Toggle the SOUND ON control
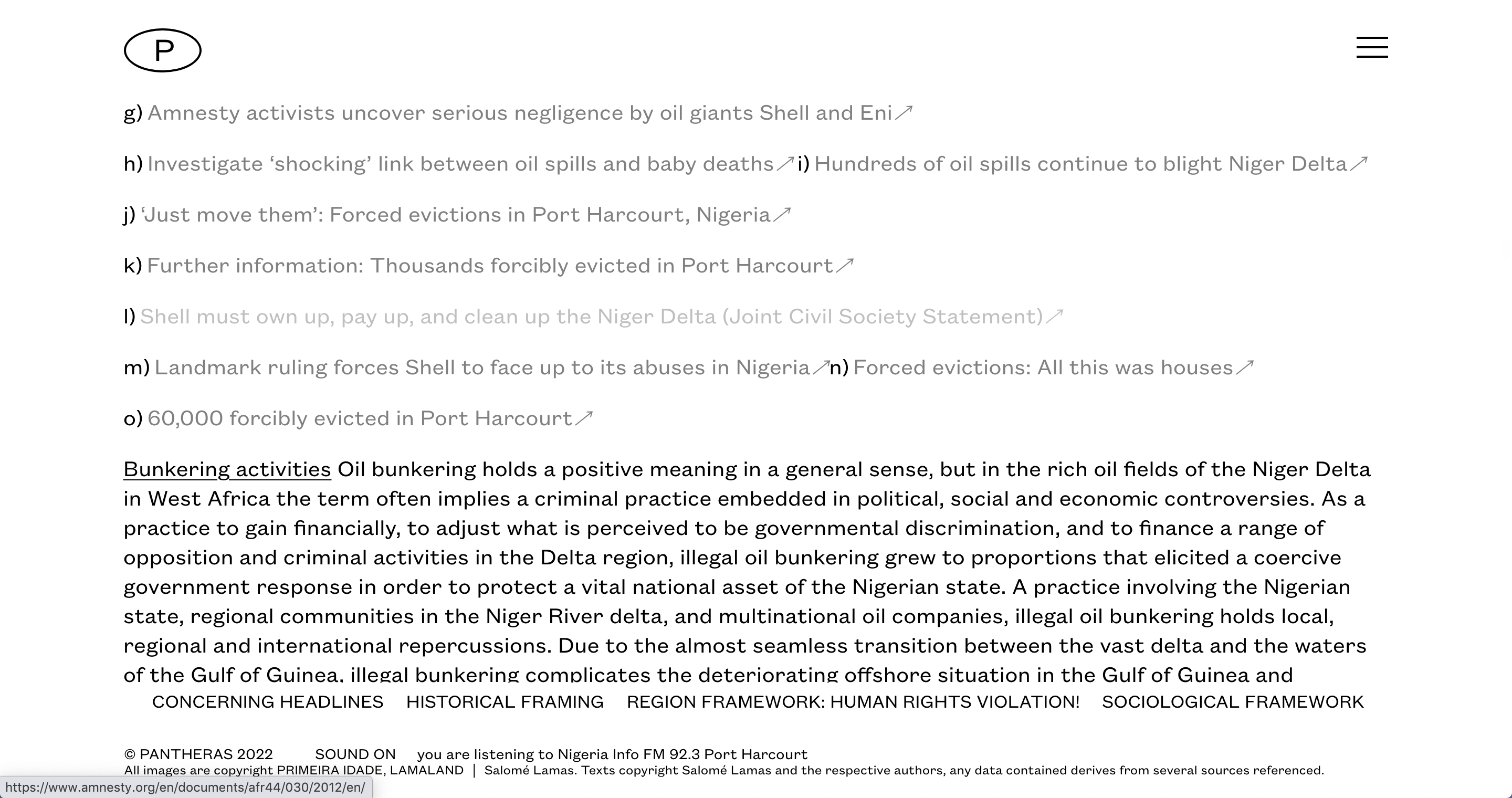This screenshot has height=798, width=1512. [355, 754]
